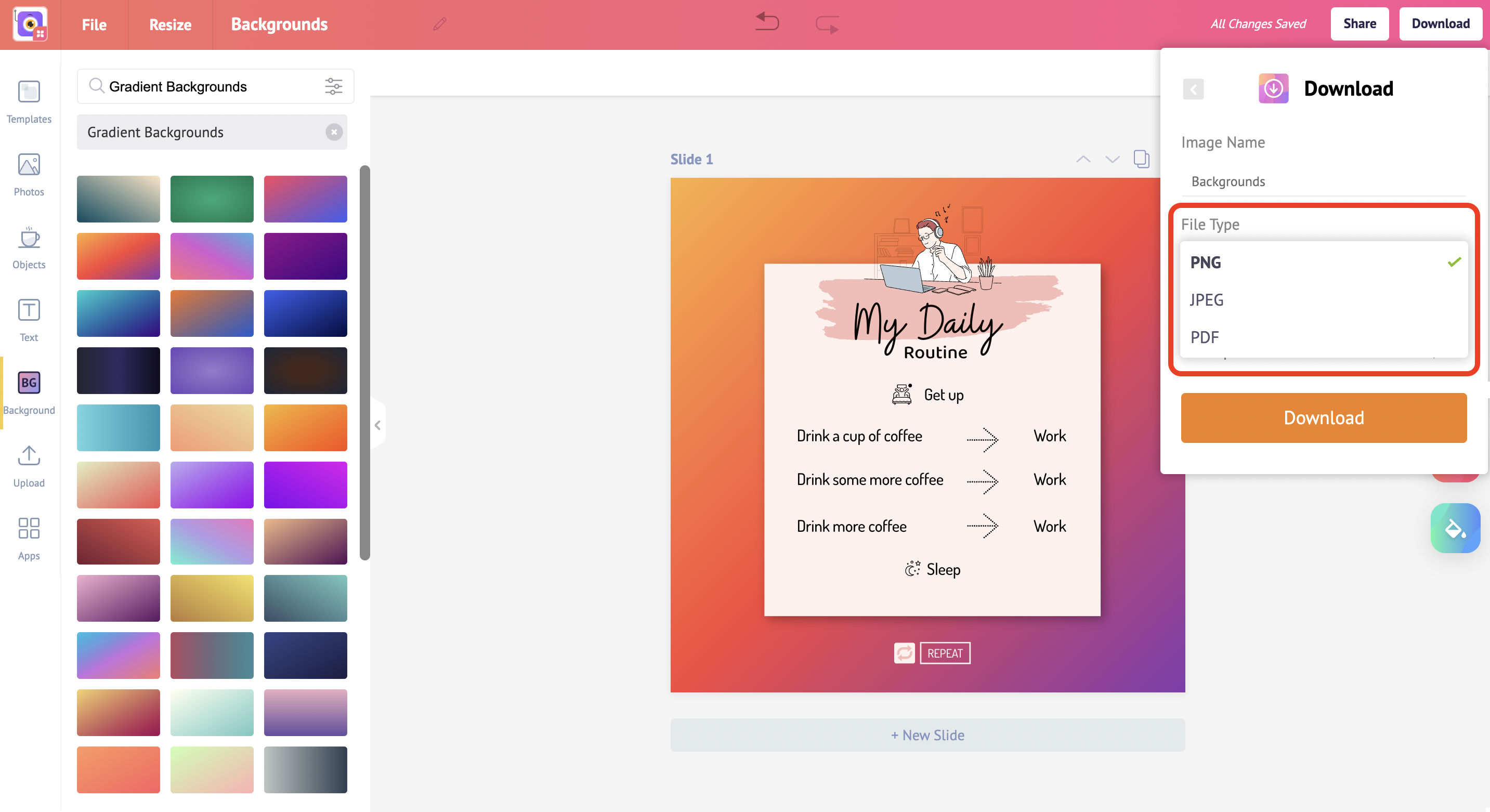Click the Background icon in sidebar

(29, 383)
